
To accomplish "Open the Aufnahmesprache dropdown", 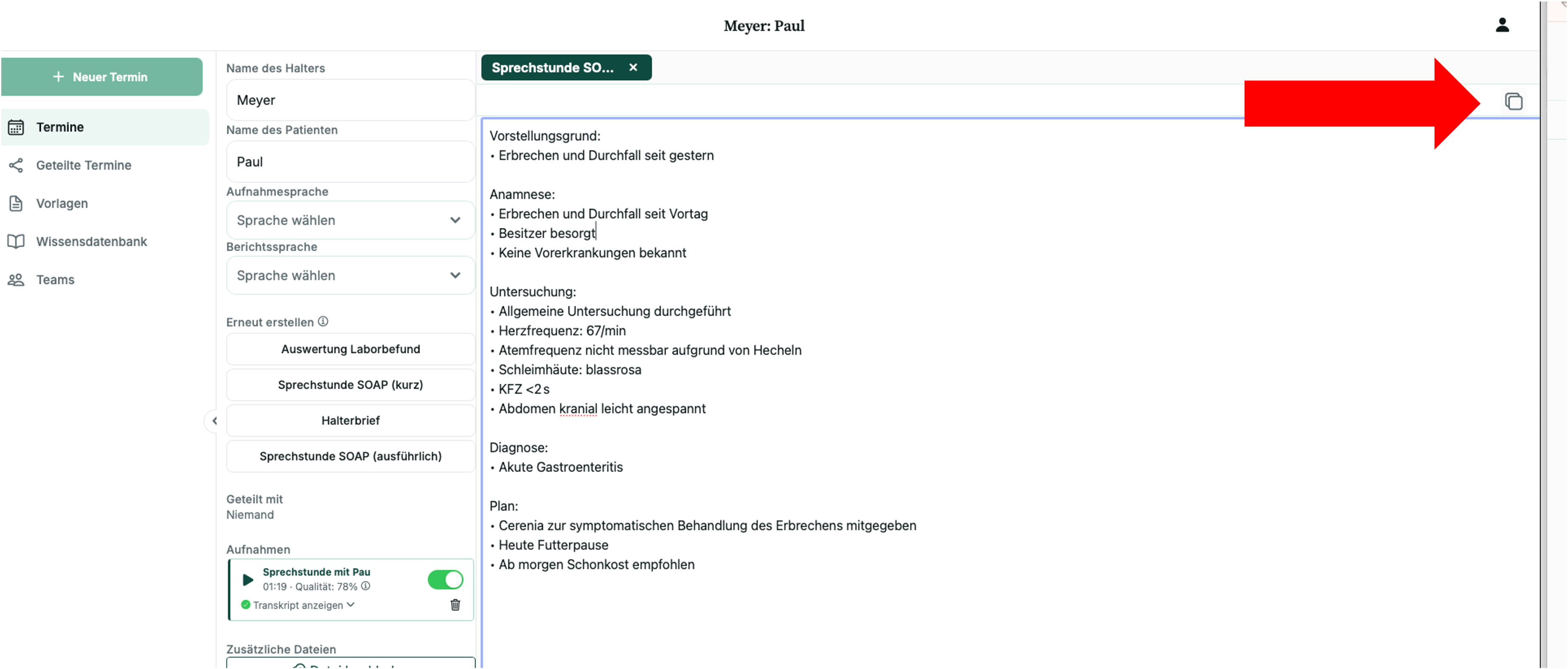I will click(350, 220).
